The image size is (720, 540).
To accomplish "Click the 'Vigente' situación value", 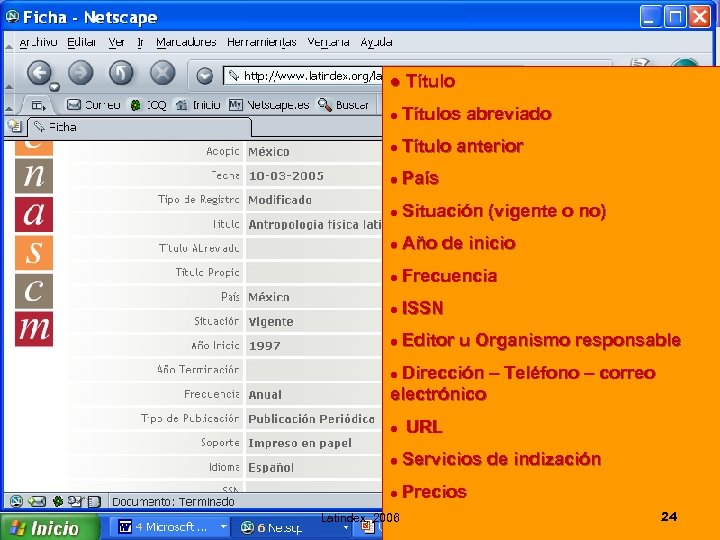I will point(271,322).
